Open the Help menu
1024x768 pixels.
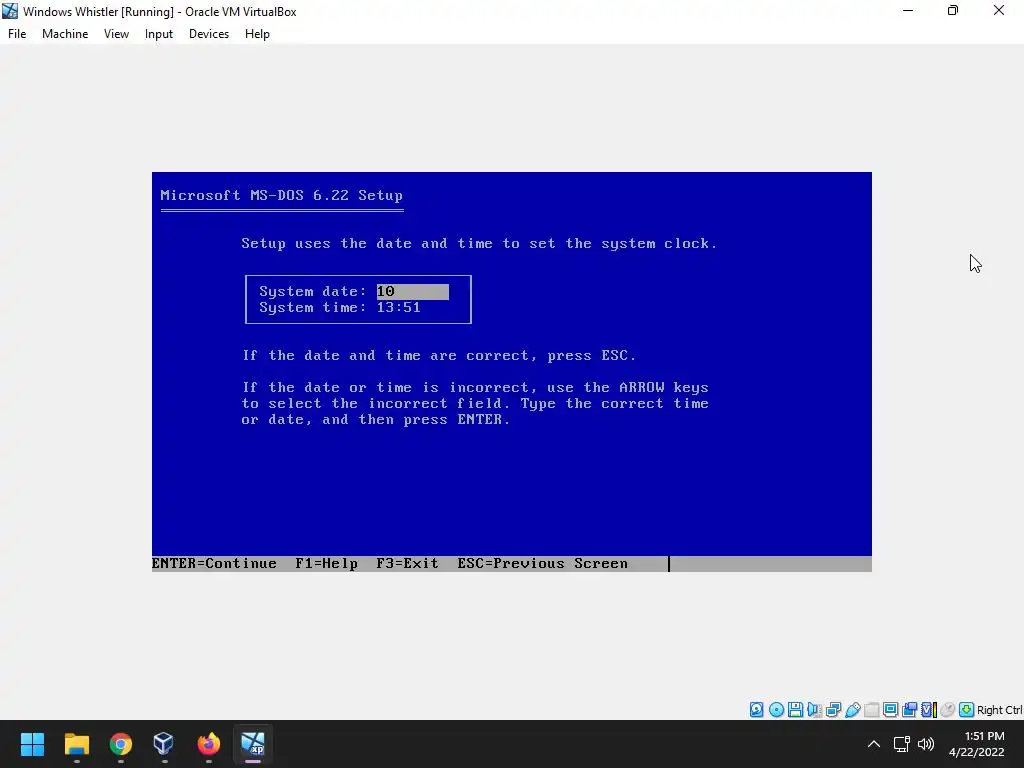(x=257, y=34)
